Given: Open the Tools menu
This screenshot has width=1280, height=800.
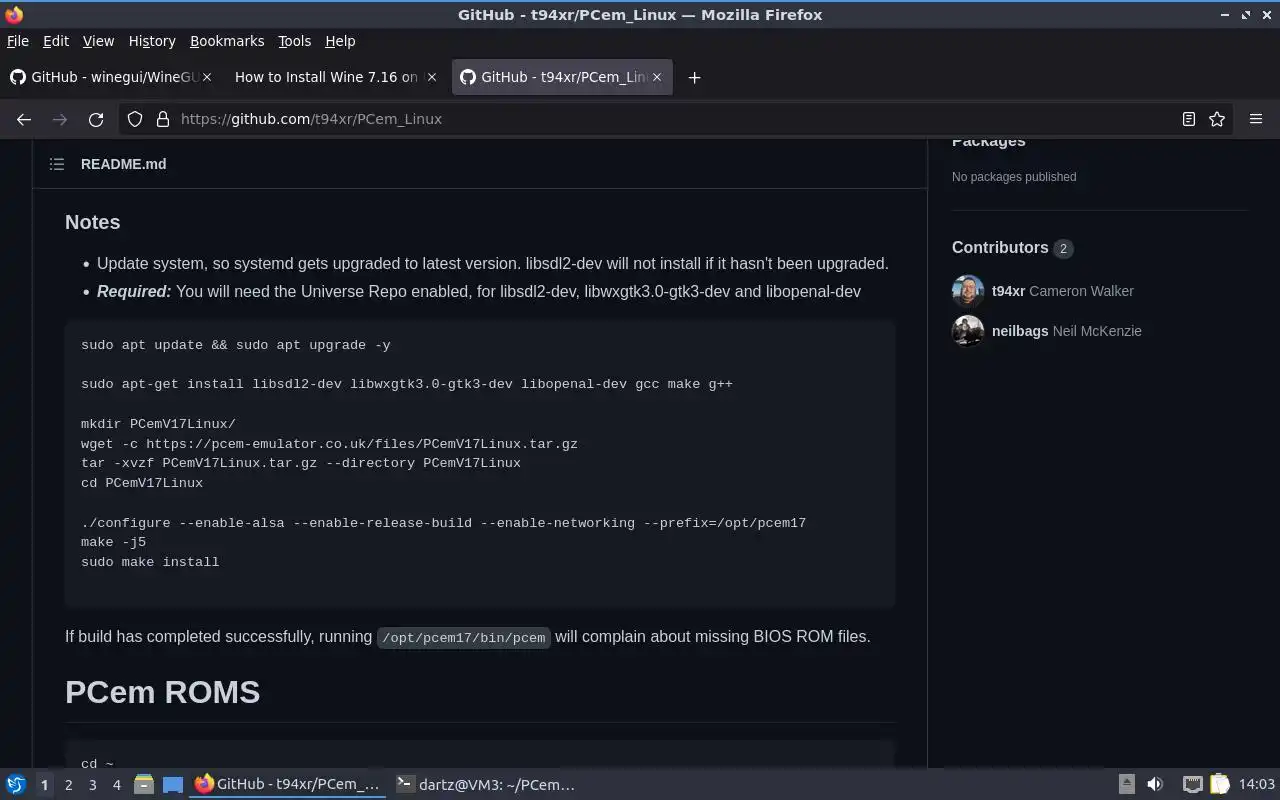Looking at the screenshot, I should point(294,41).
